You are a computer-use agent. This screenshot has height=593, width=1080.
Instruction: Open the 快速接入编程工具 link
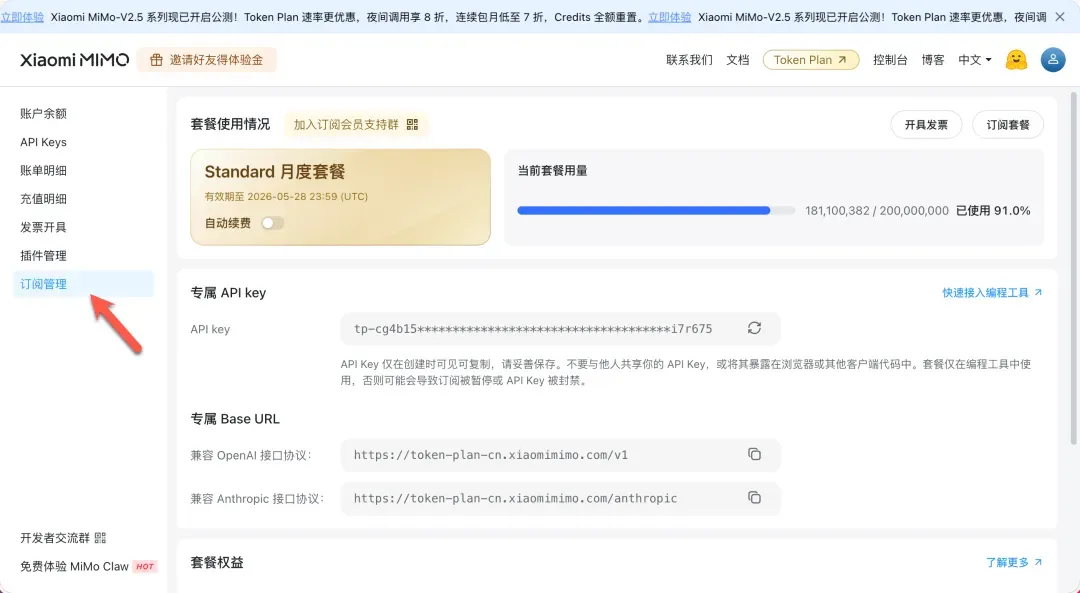coord(992,293)
